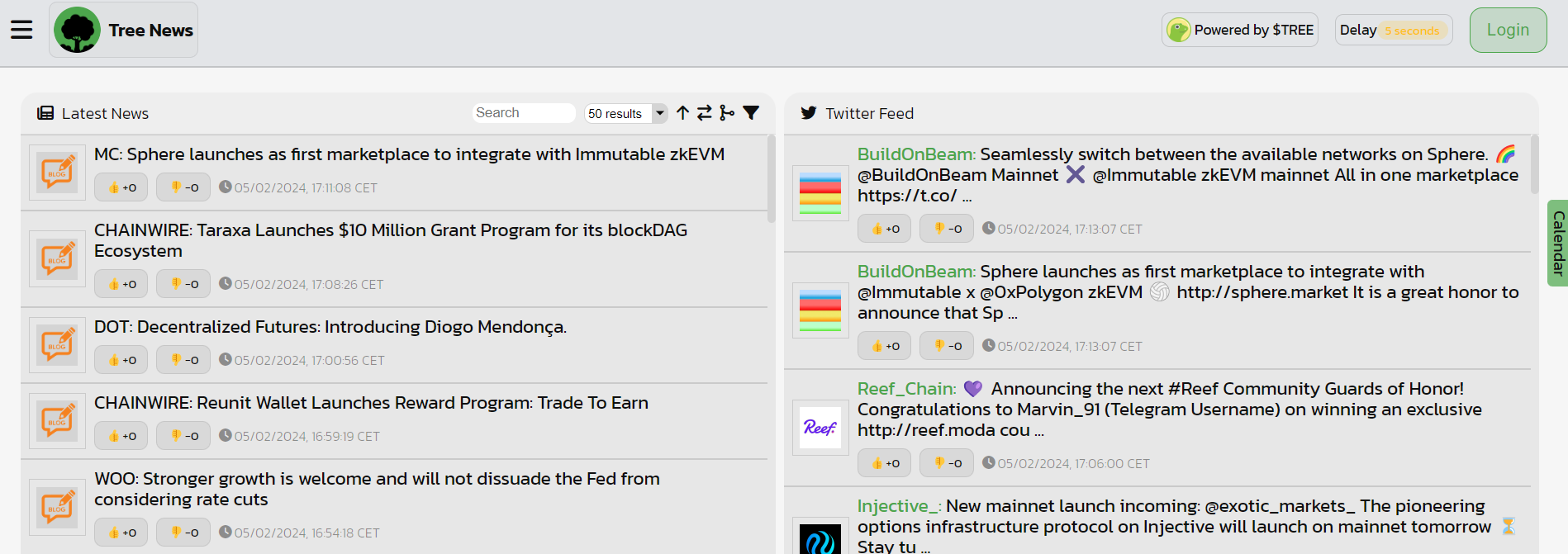Upvote the Reef_Chain tweet
The width and height of the screenshot is (1568, 554).
click(x=885, y=463)
